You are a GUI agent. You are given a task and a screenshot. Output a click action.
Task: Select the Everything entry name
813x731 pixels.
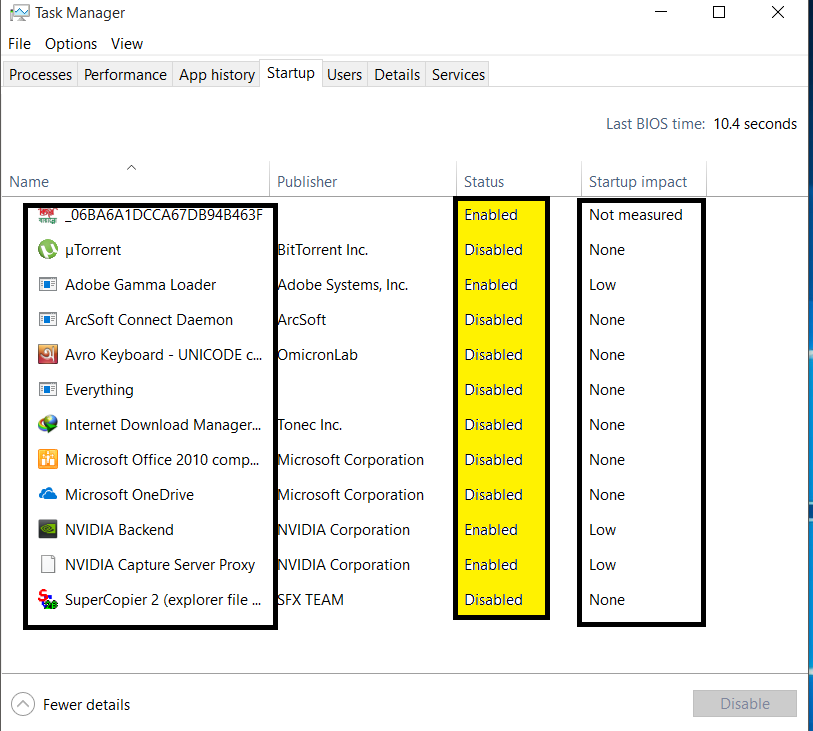[99, 390]
